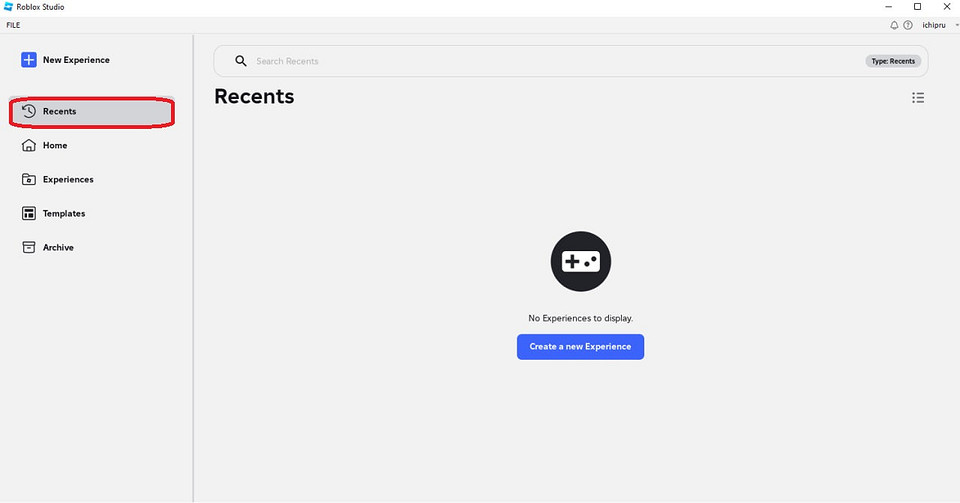Click into the Search Recents field
Screen dimensions: 960x503
tap(500, 61)
